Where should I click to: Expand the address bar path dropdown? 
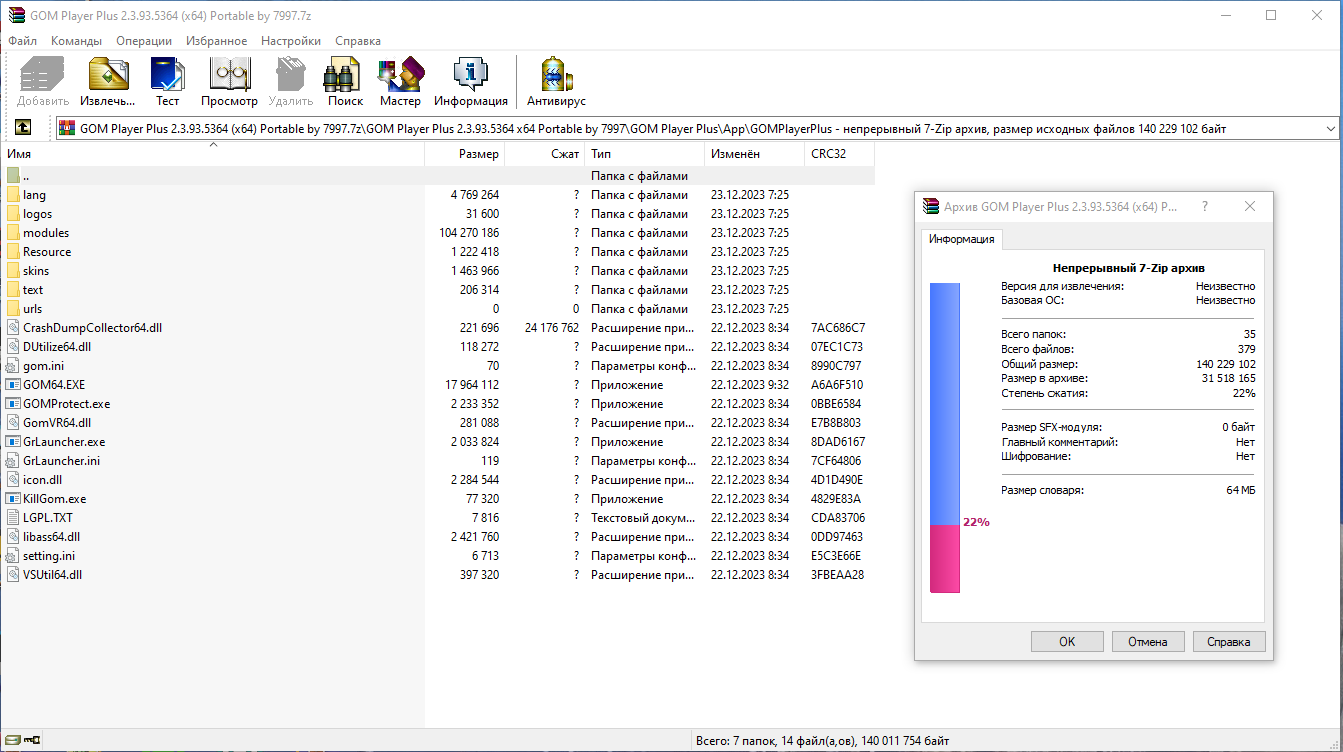pos(1330,128)
